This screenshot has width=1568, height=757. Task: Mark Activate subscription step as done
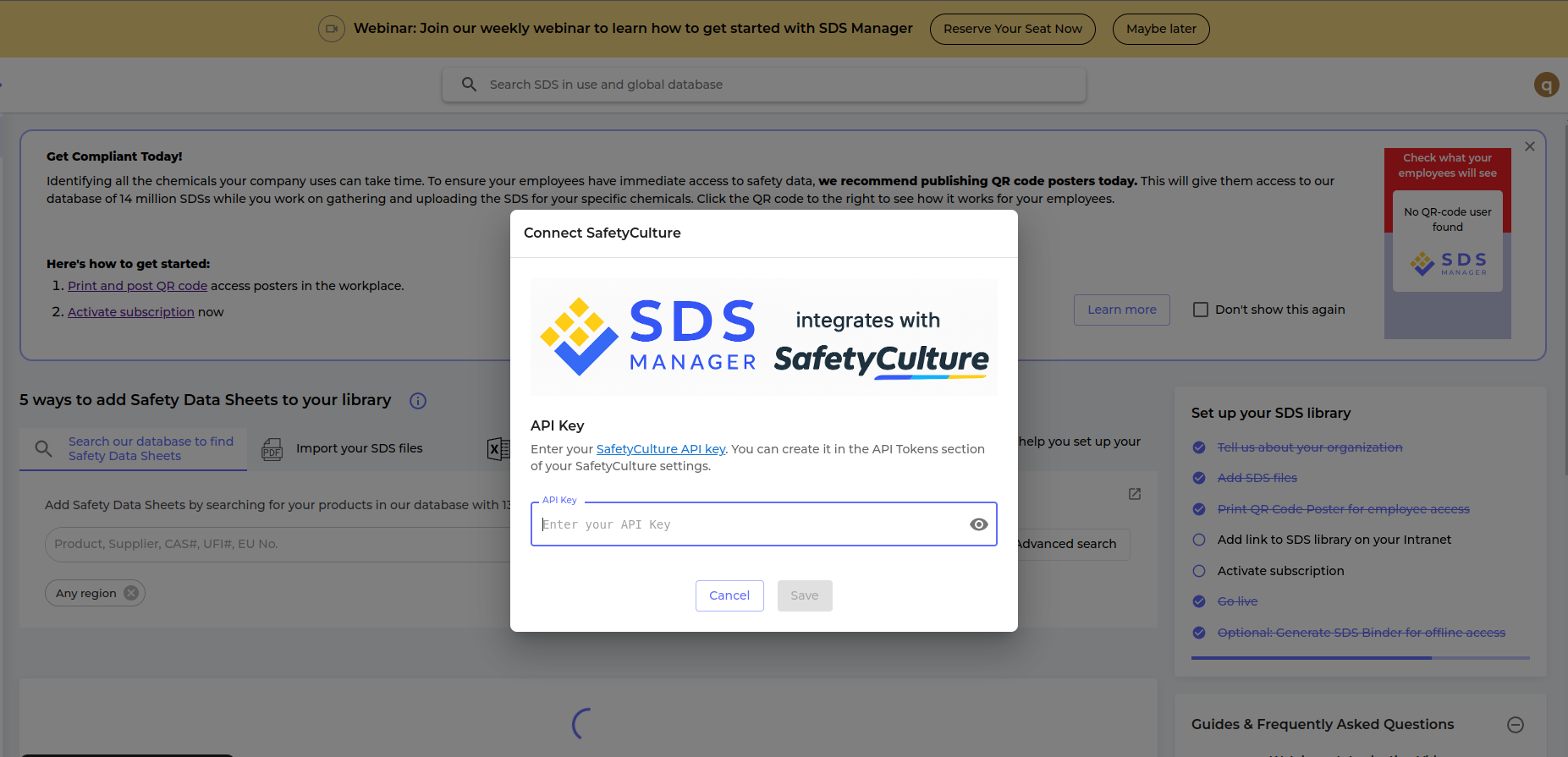[1199, 571]
